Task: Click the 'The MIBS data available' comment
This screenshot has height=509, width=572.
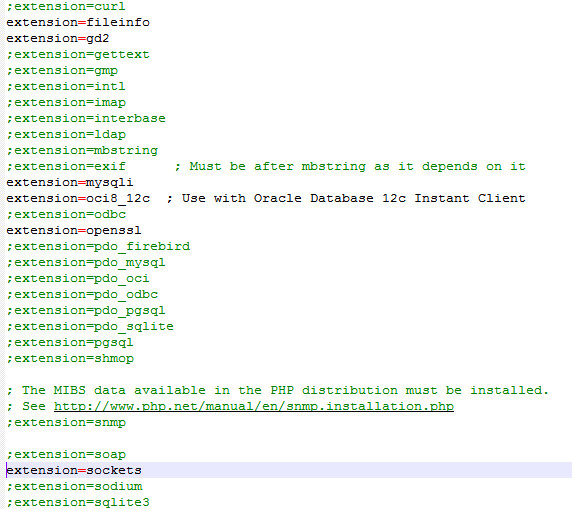Action: (278, 391)
